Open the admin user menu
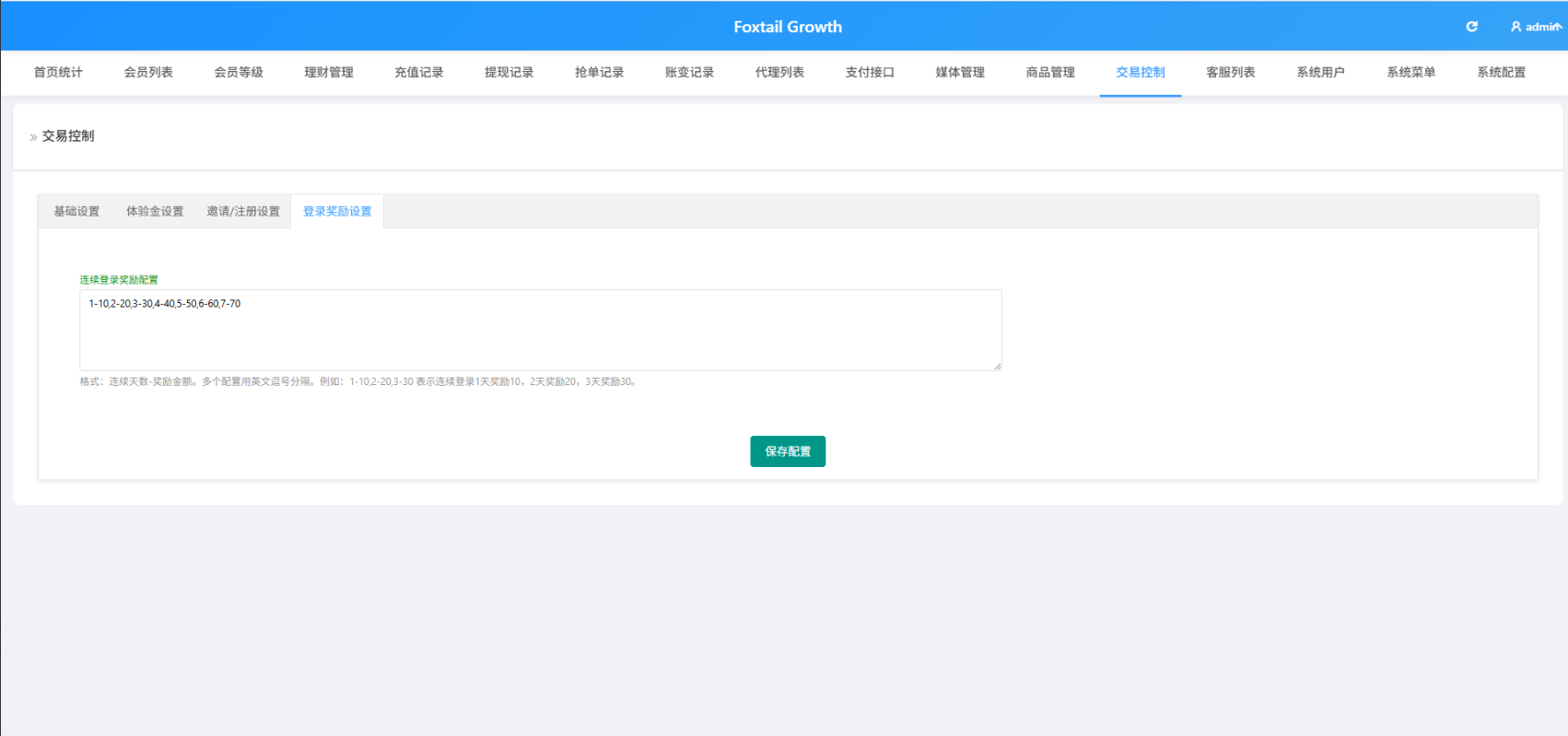 point(1536,27)
